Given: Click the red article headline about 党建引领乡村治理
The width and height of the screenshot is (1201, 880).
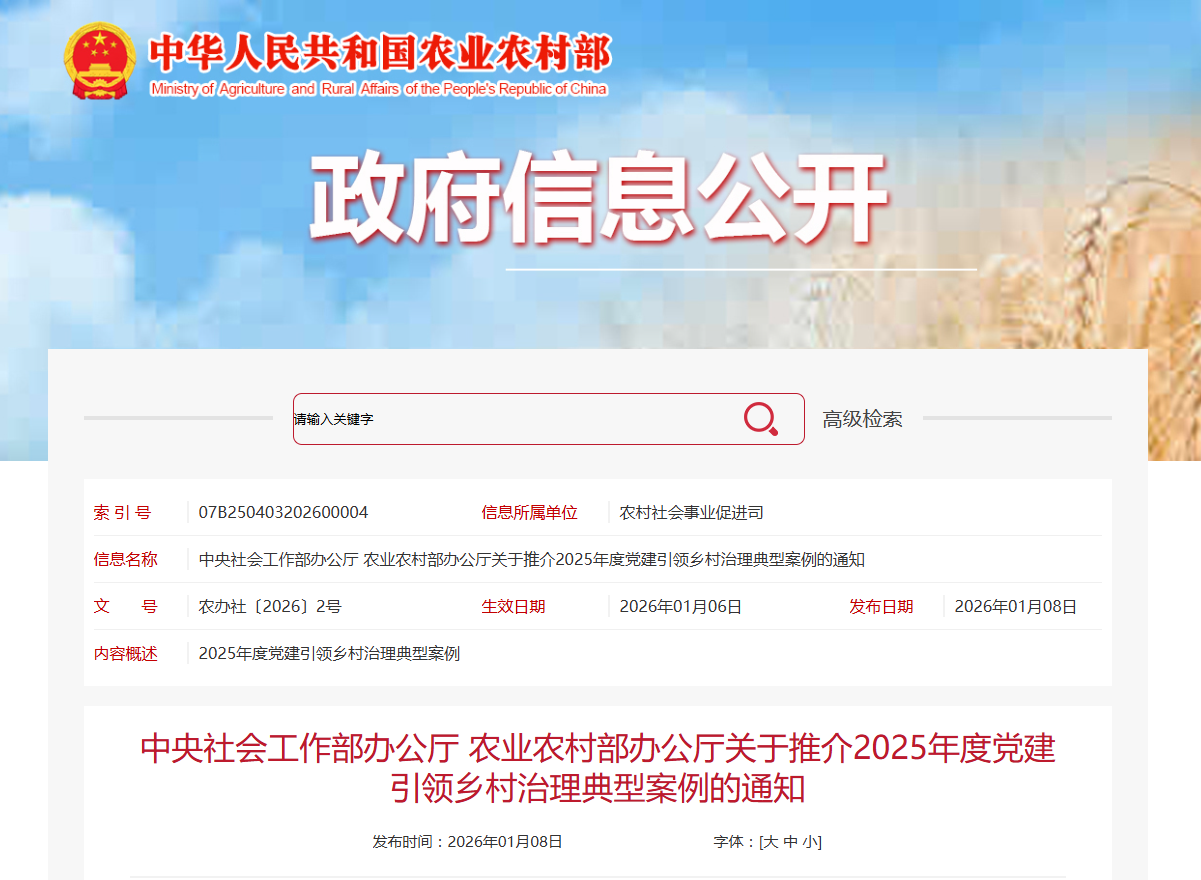Looking at the screenshot, I should [598, 768].
